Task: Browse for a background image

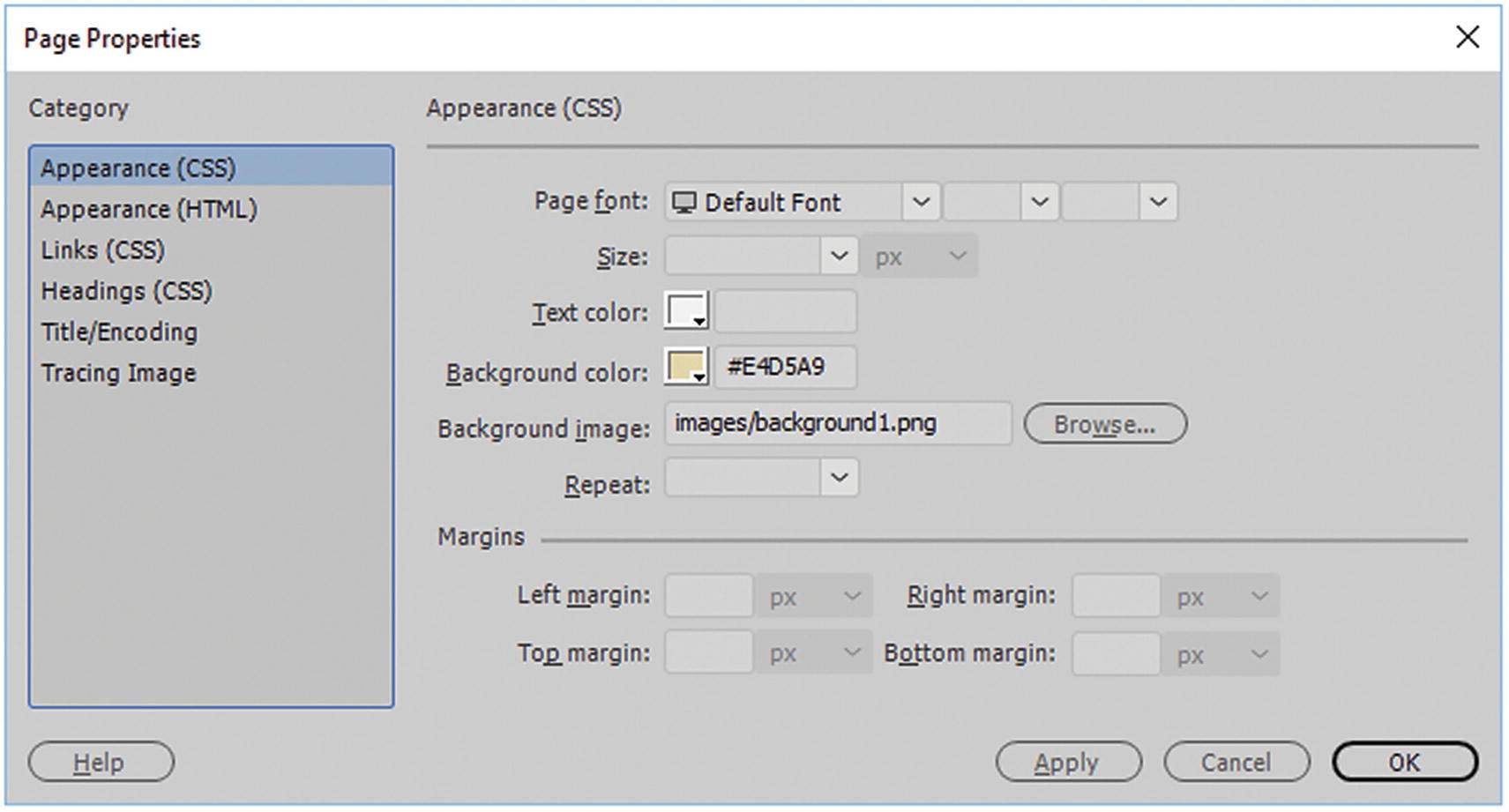Action: click(x=1105, y=424)
